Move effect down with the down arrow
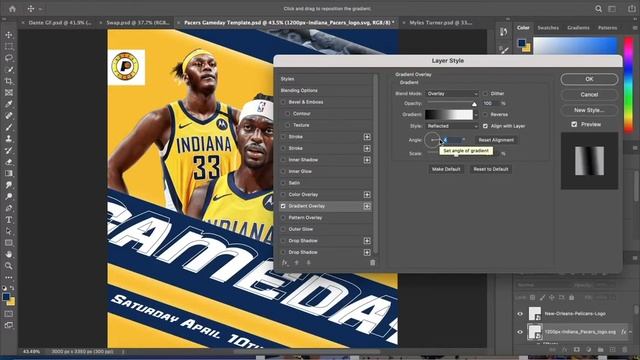Image resolution: width=640 pixels, height=360 pixels. tap(309, 263)
